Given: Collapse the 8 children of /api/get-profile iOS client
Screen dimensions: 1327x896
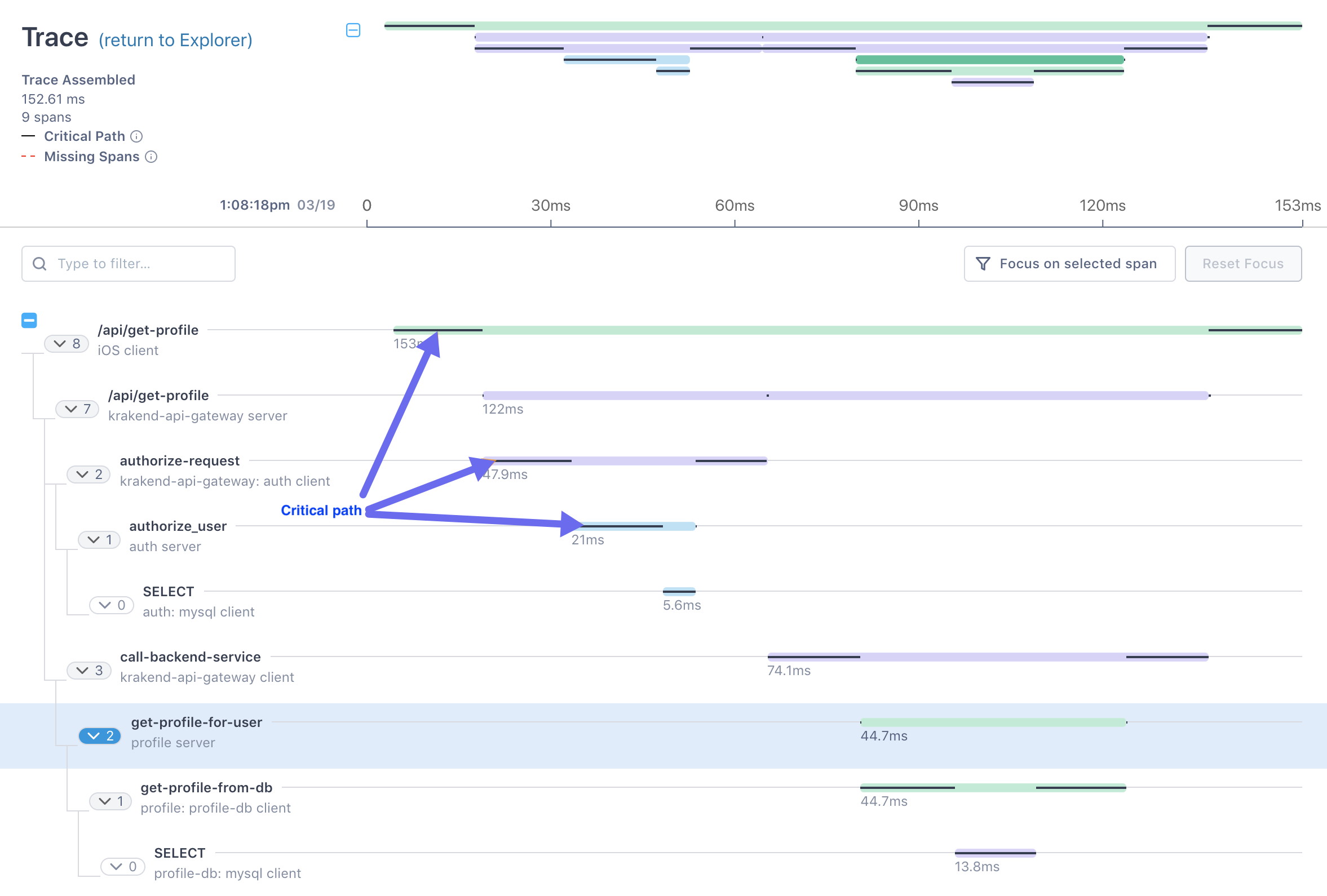Looking at the screenshot, I should pos(66,344).
